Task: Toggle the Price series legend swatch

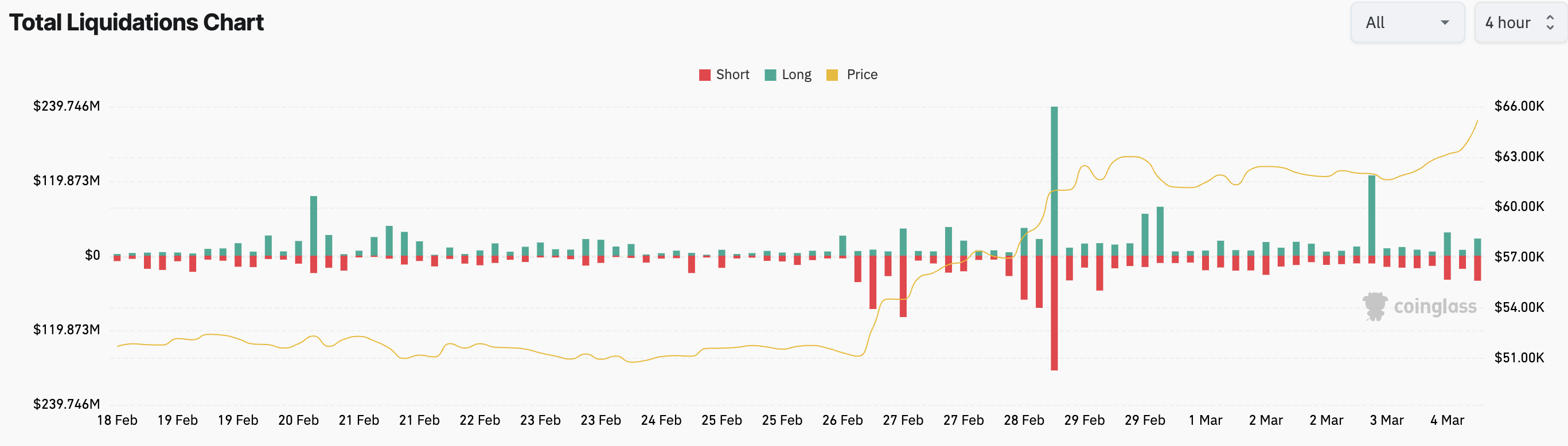Action: click(832, 75)
